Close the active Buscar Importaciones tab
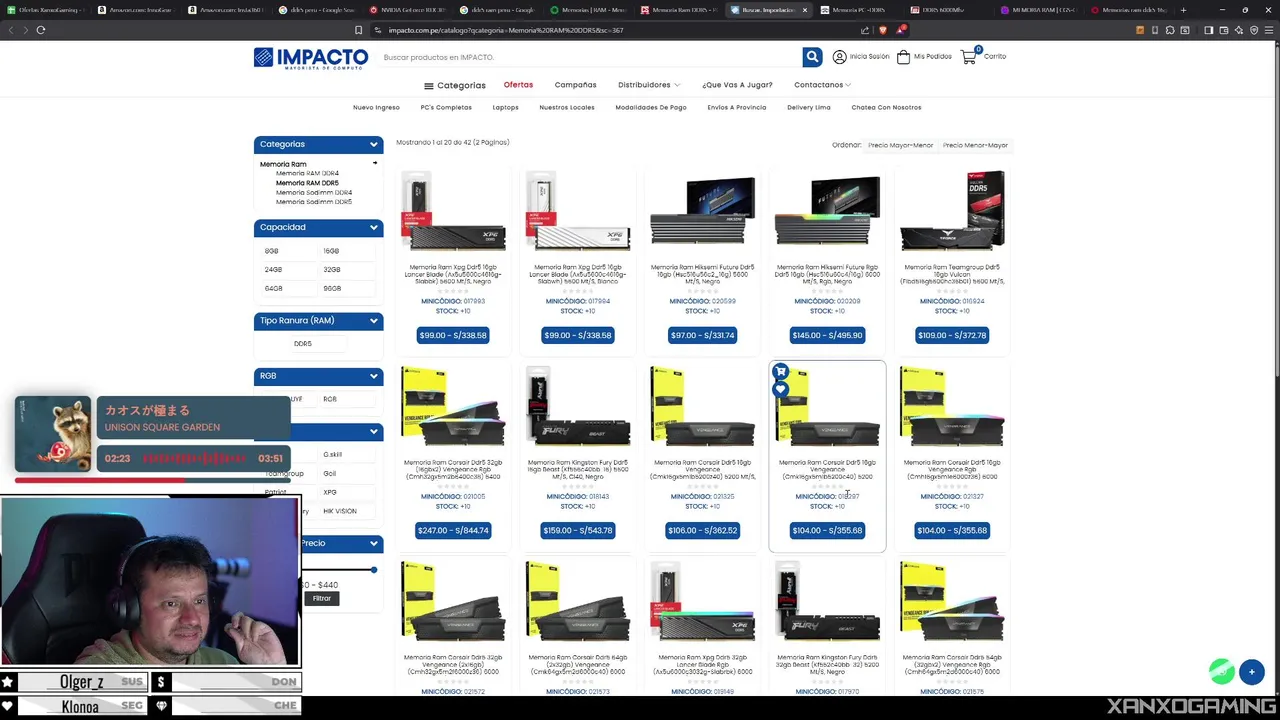 point(804,10)
